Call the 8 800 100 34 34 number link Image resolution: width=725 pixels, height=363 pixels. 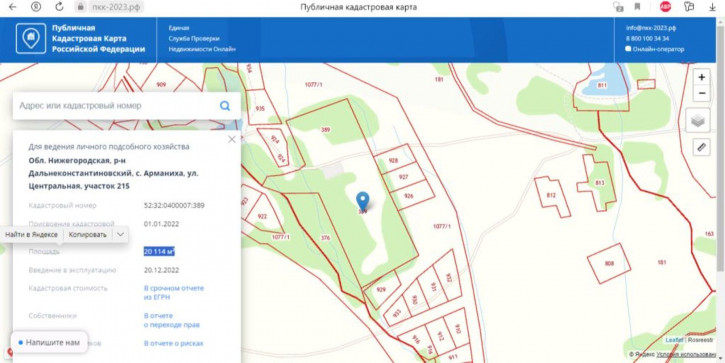click(x=647, y=39)
